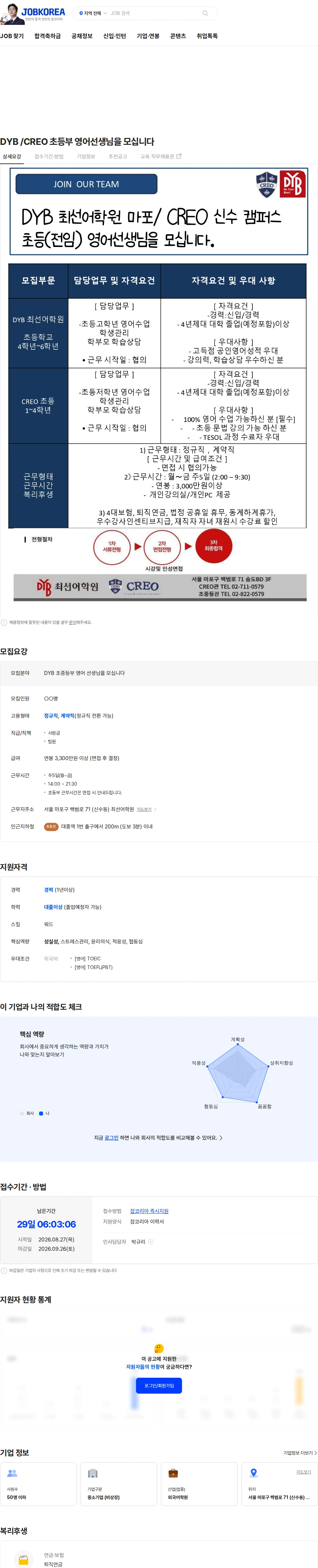Screen dimensions: 318x1568
Task: Open the 콘텐츠 menu
Action: coord(178,36)
